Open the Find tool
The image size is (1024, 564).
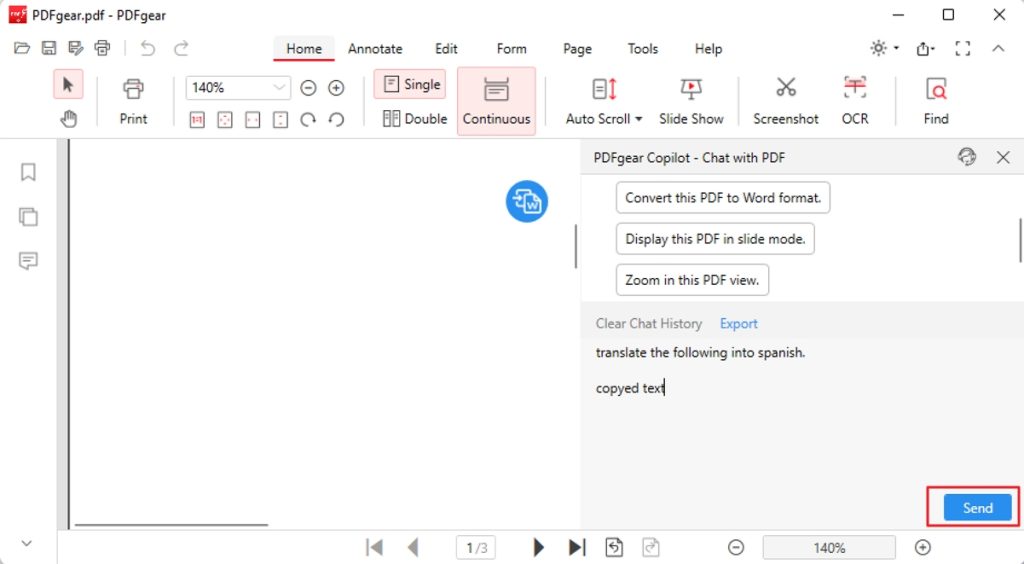pyautogui.click(x=936, y=101)
